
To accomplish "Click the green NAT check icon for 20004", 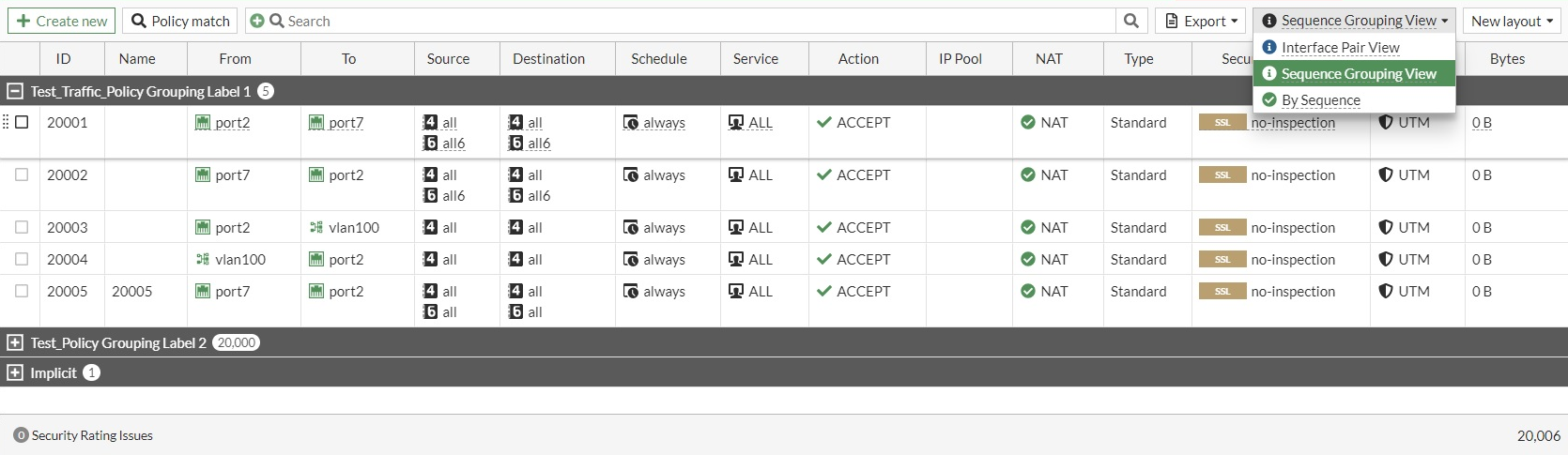I will click(1028, 260).
